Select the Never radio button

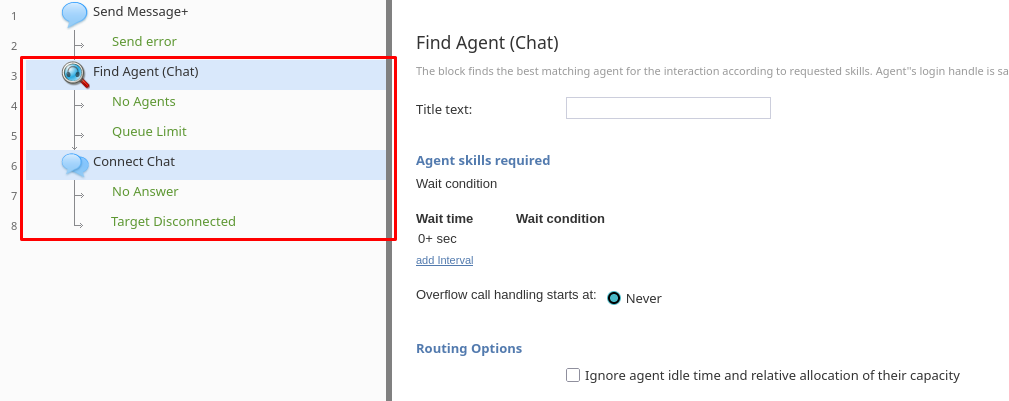click(x=614, y=298)
